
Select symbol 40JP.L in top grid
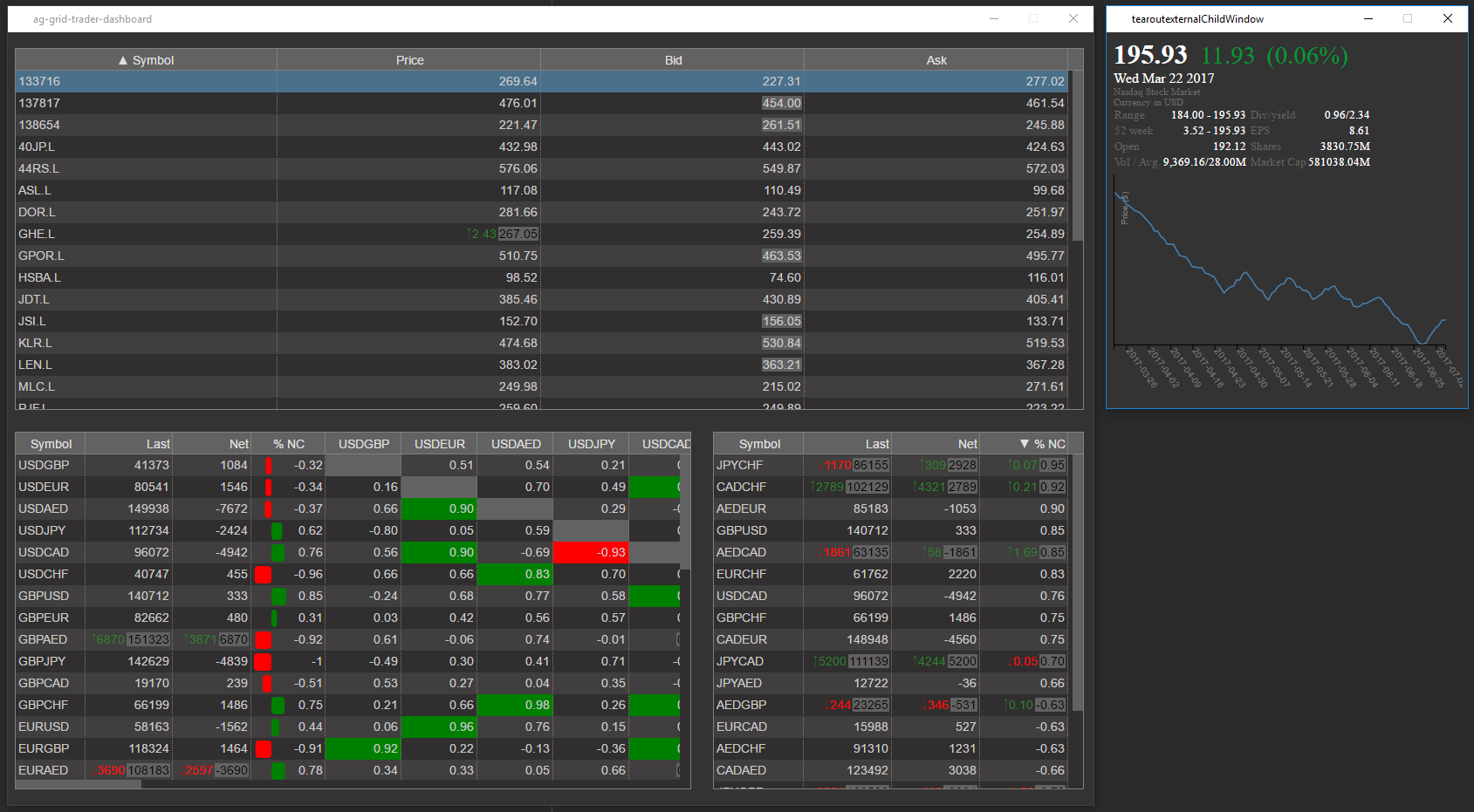[37, 147]
